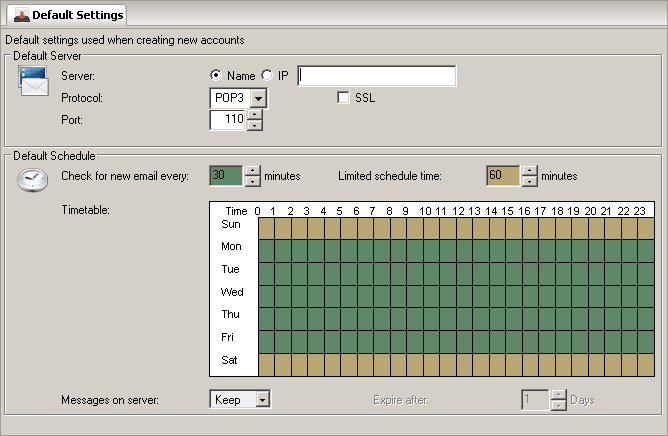Screen dimensions: 668x436
Task: Click the tan limited schedule field
Action: (503, 175)
